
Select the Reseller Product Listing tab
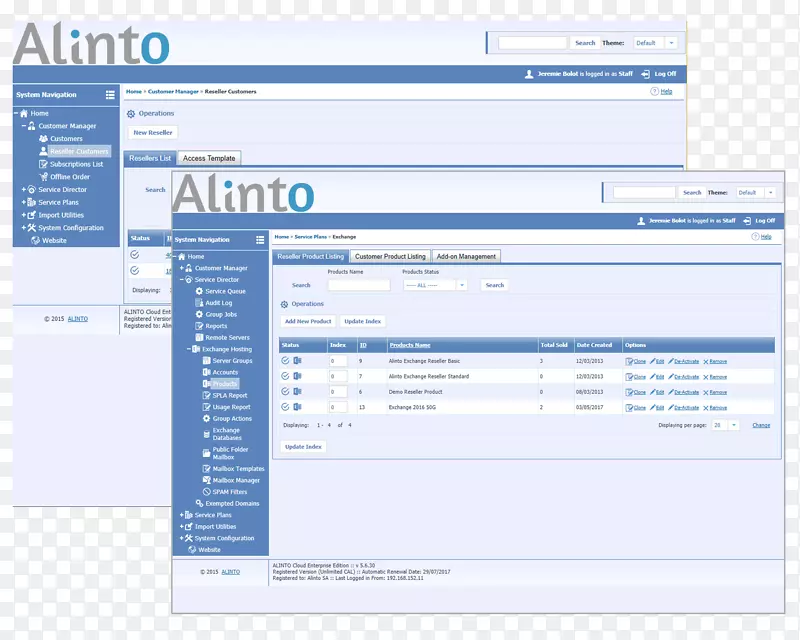click(311, 256)
